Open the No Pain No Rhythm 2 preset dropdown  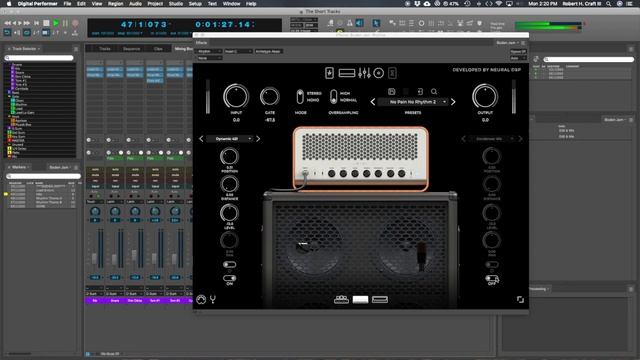(x=413, y=102)
